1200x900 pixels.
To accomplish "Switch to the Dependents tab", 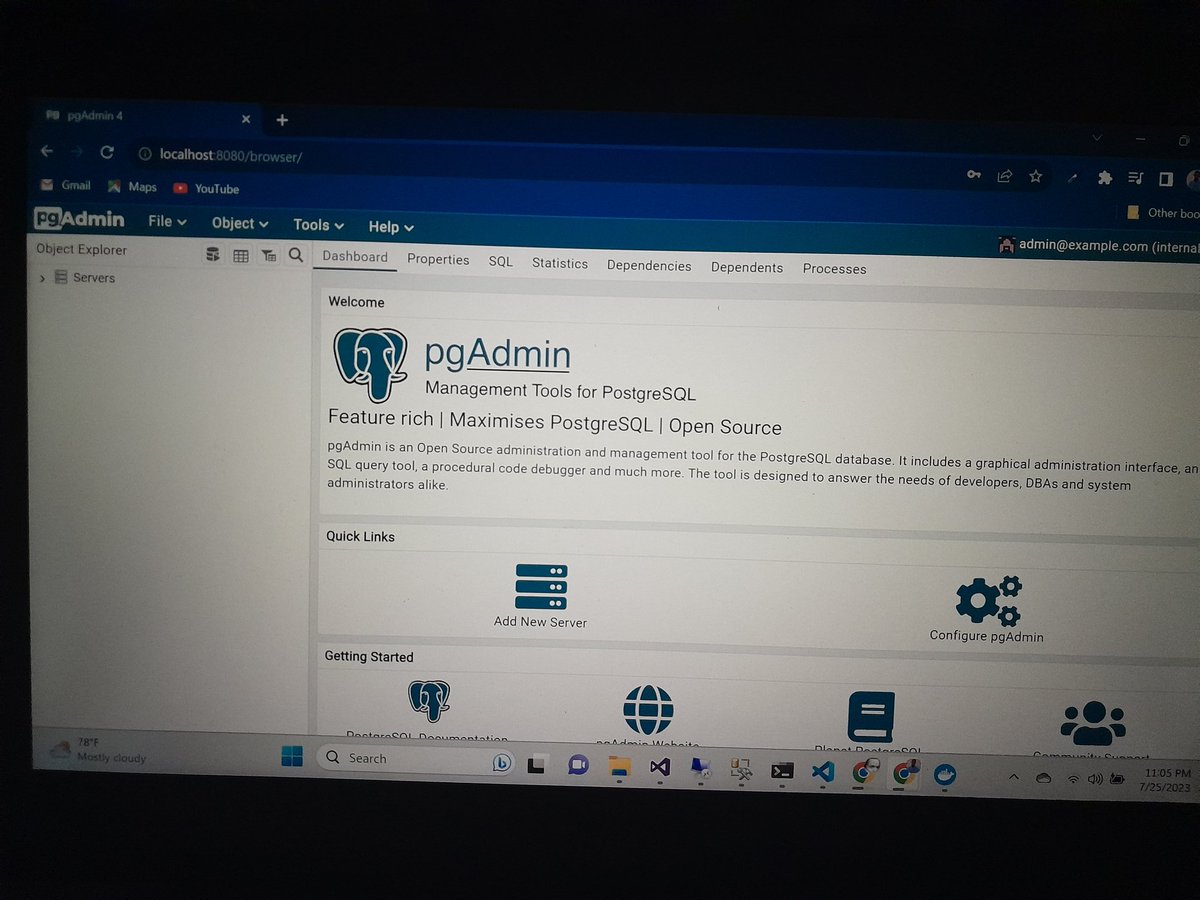I will (x=747, y=268).
